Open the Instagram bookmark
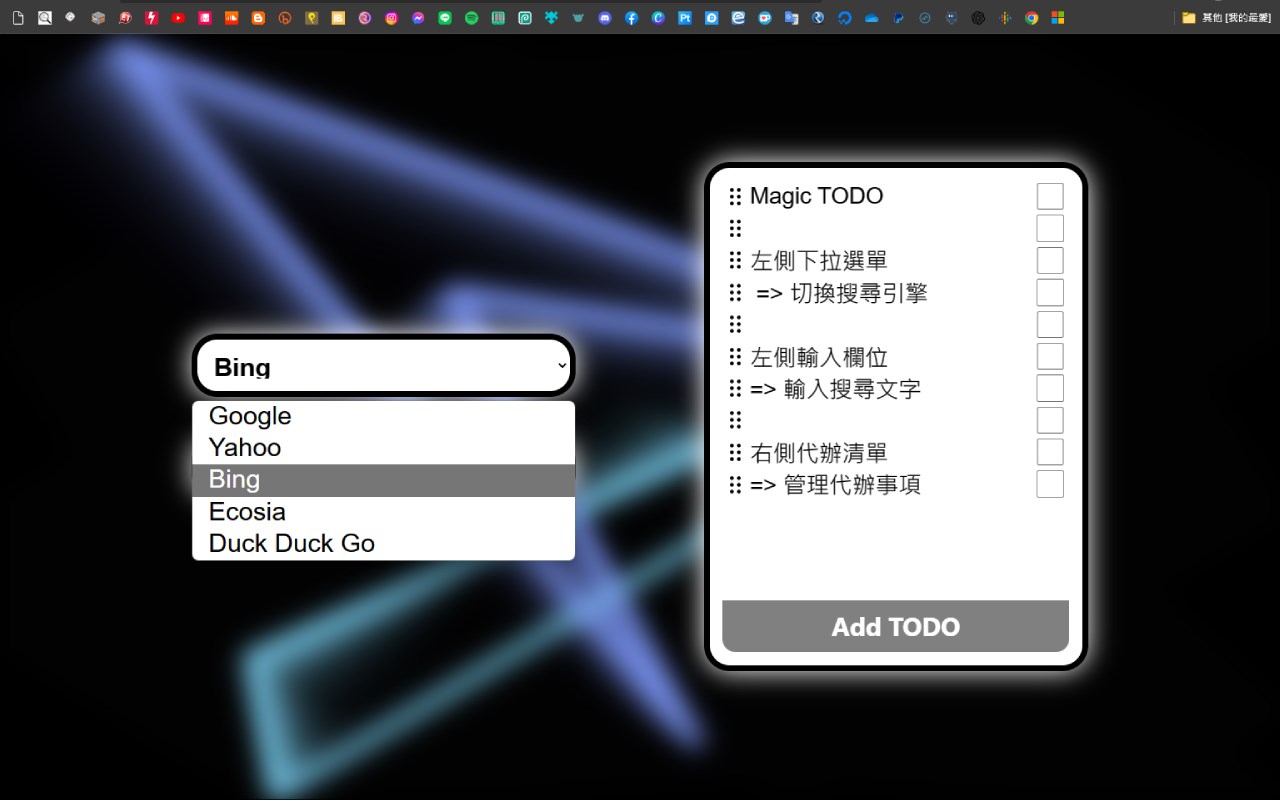This screenshot has height=800, width=1280. pos(391,18)
